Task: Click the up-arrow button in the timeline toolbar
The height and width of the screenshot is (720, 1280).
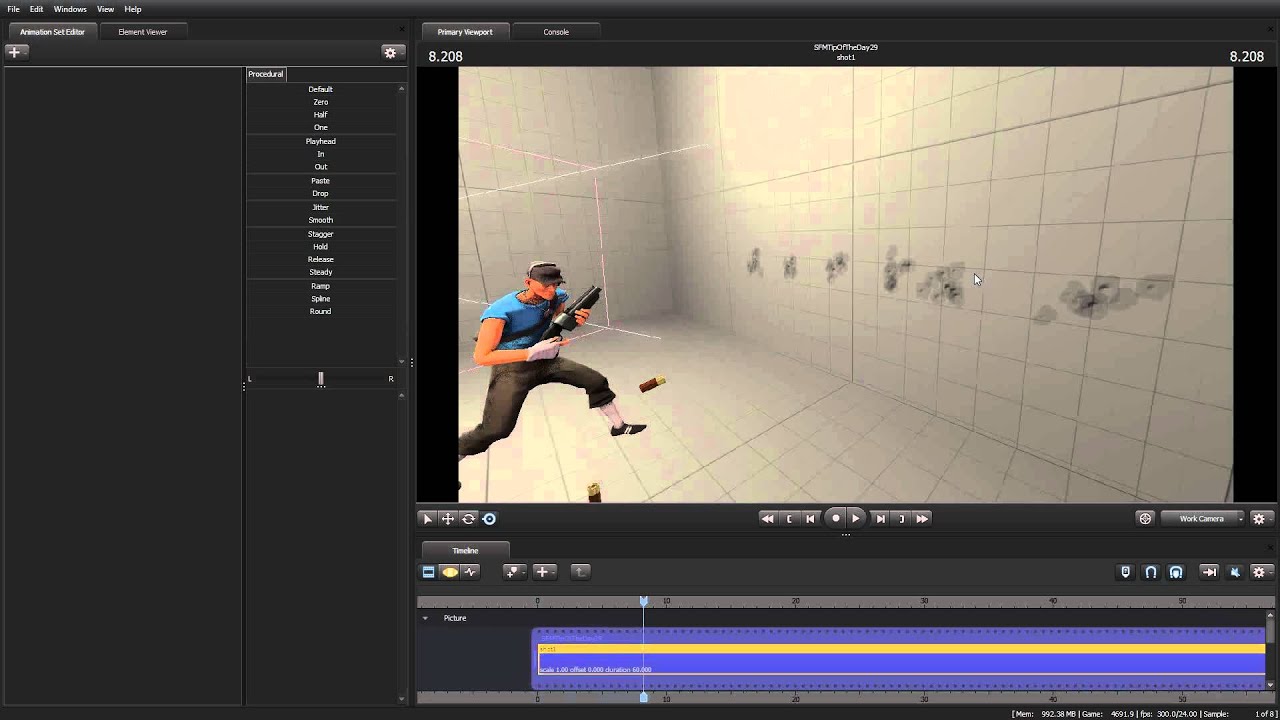Action: 580,572
